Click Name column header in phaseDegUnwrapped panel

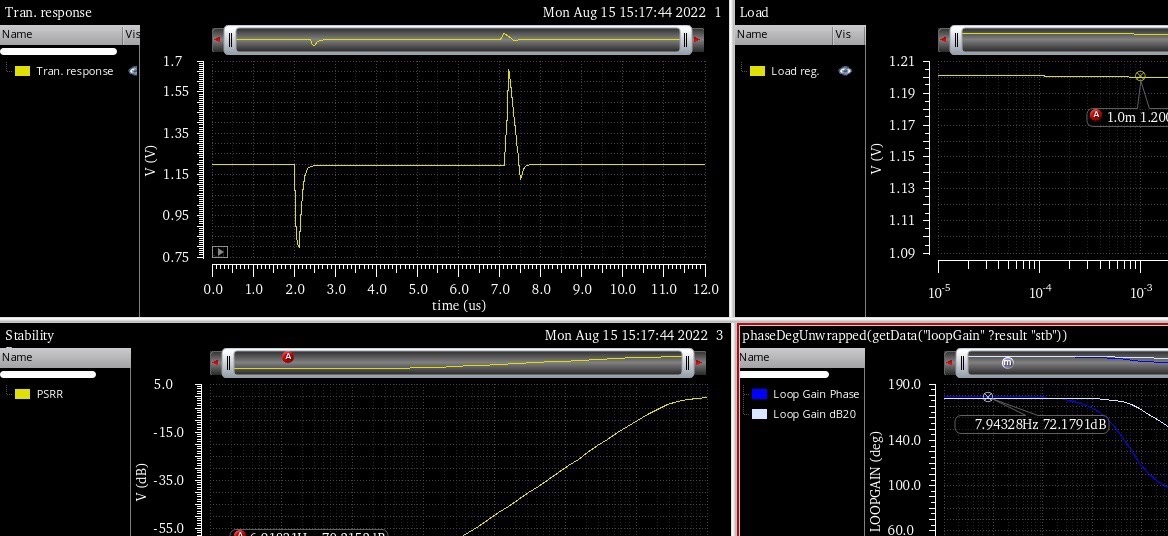click(x=802, y=357)
